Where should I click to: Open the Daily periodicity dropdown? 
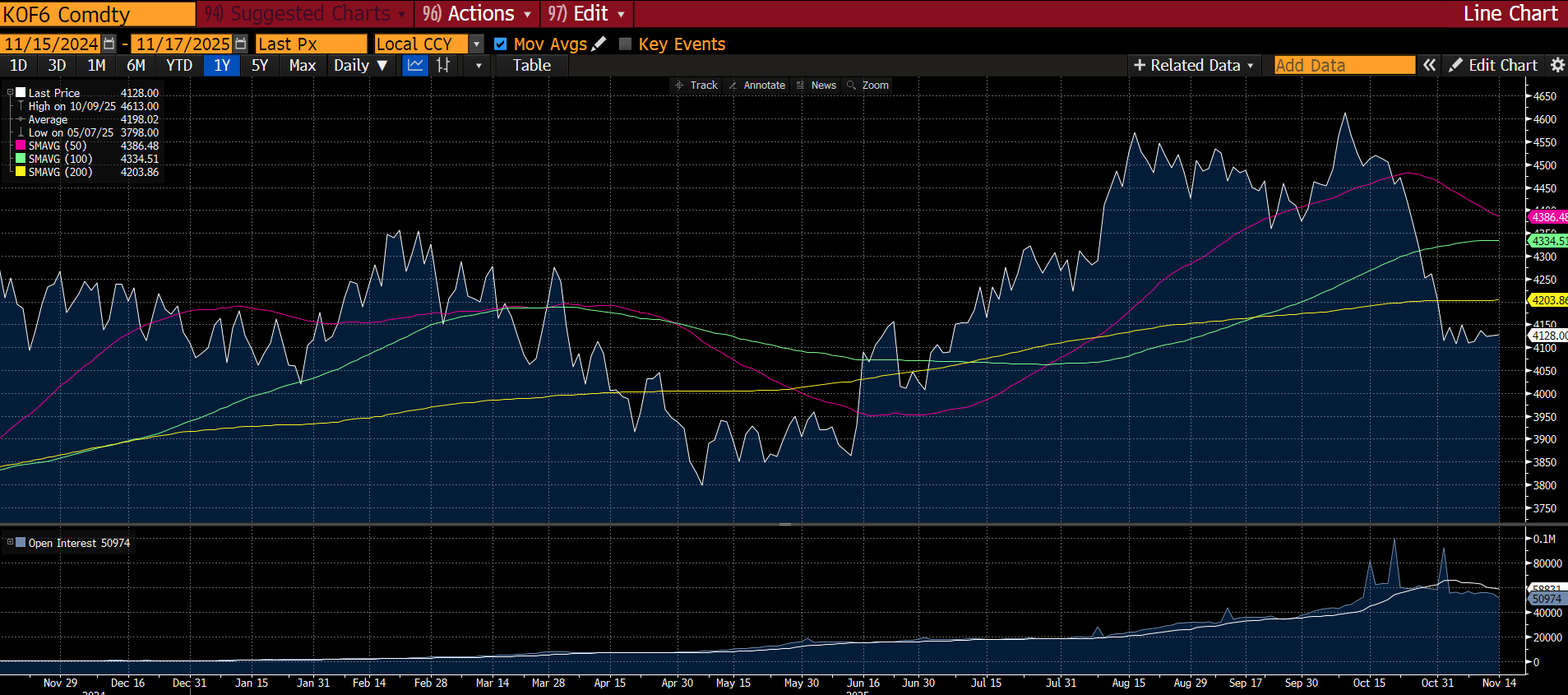coord(360,65)
